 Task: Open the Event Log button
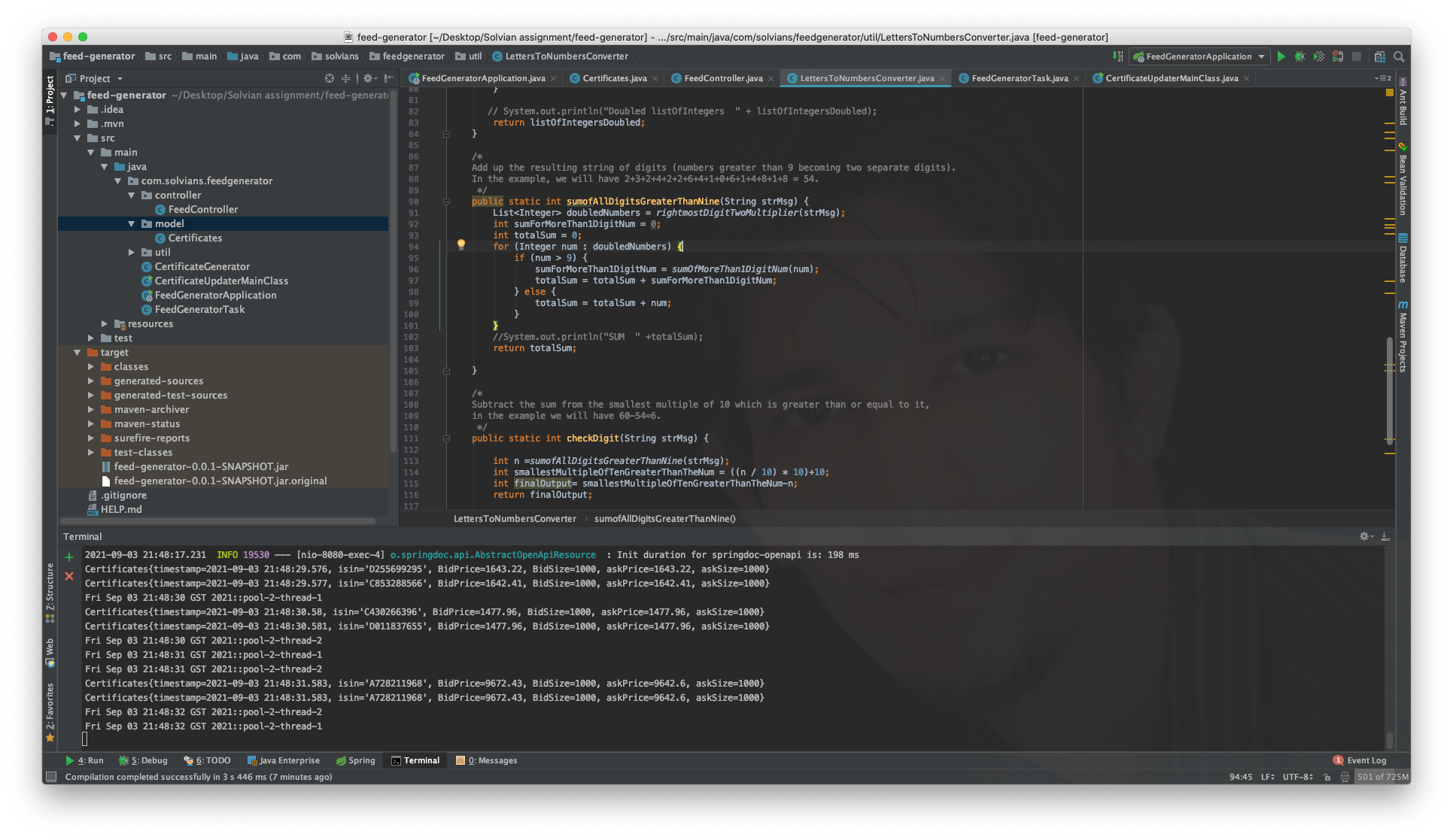click(x=1360, y=760)
